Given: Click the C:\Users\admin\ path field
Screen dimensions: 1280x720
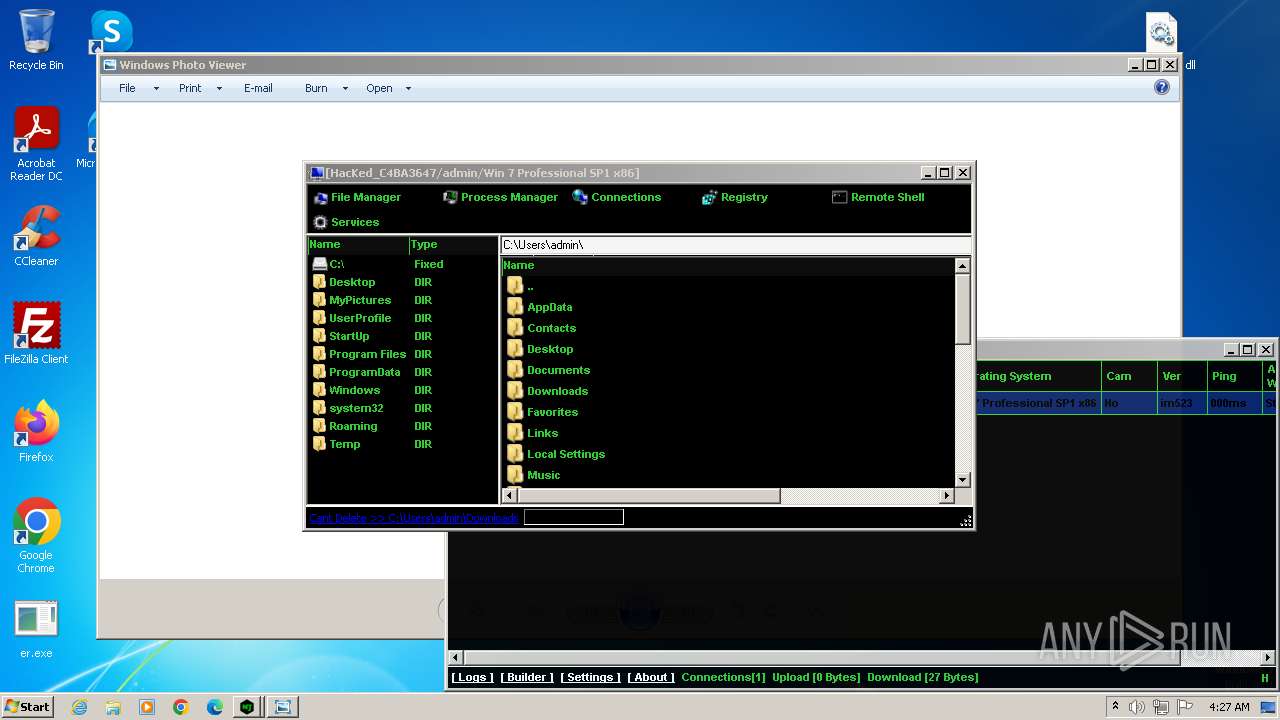Looking at the screenshot, I should (x=735, y=245).
